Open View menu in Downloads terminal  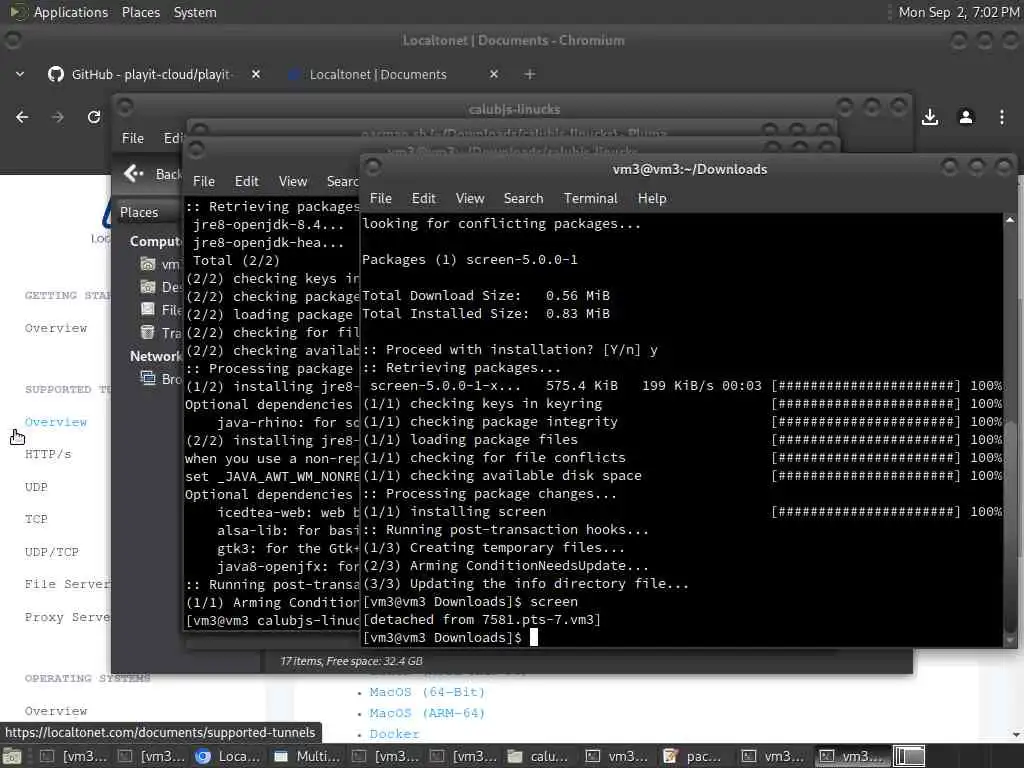pos(470,199)
